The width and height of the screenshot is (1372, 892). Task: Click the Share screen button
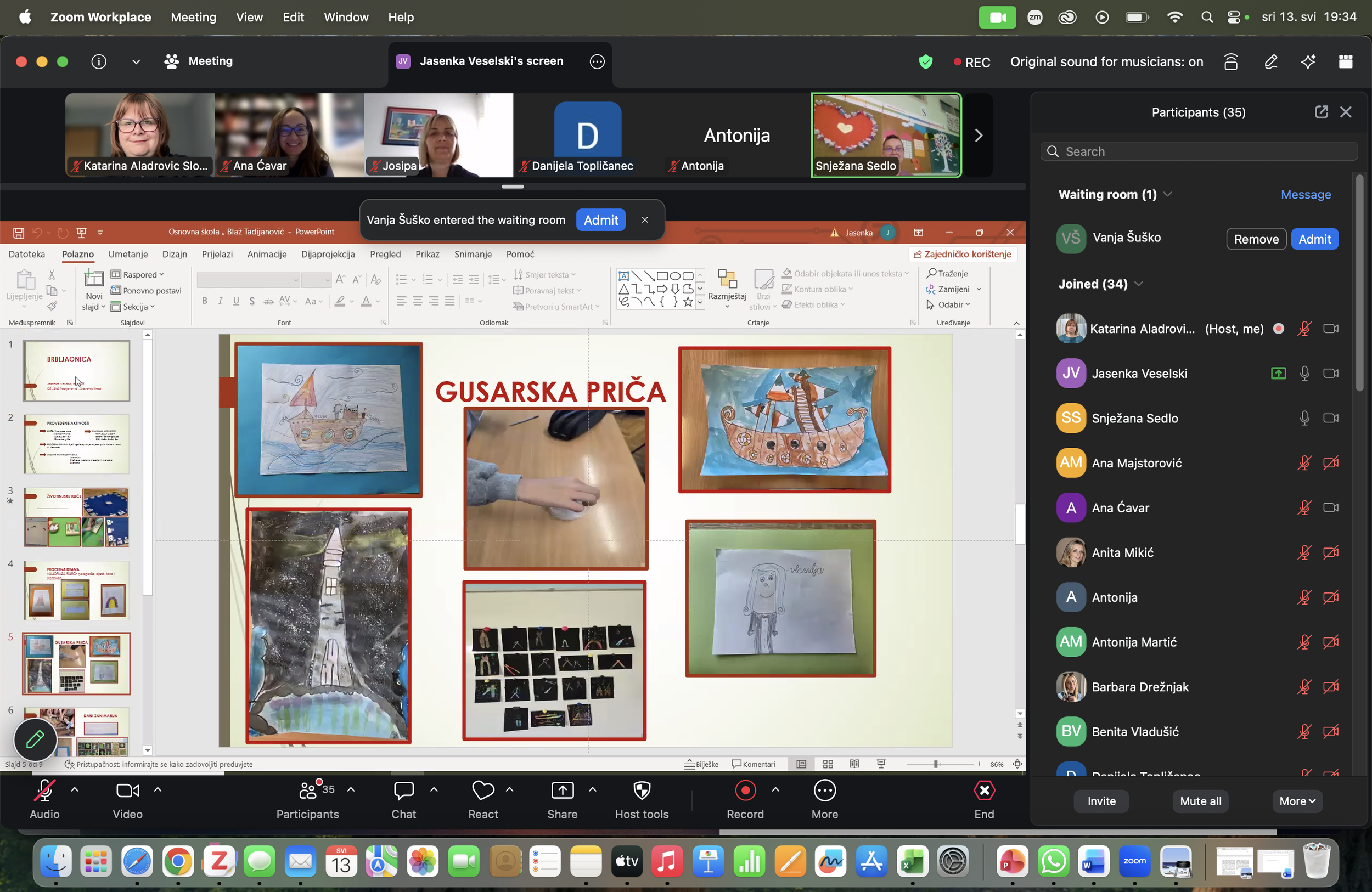[562, 800]
